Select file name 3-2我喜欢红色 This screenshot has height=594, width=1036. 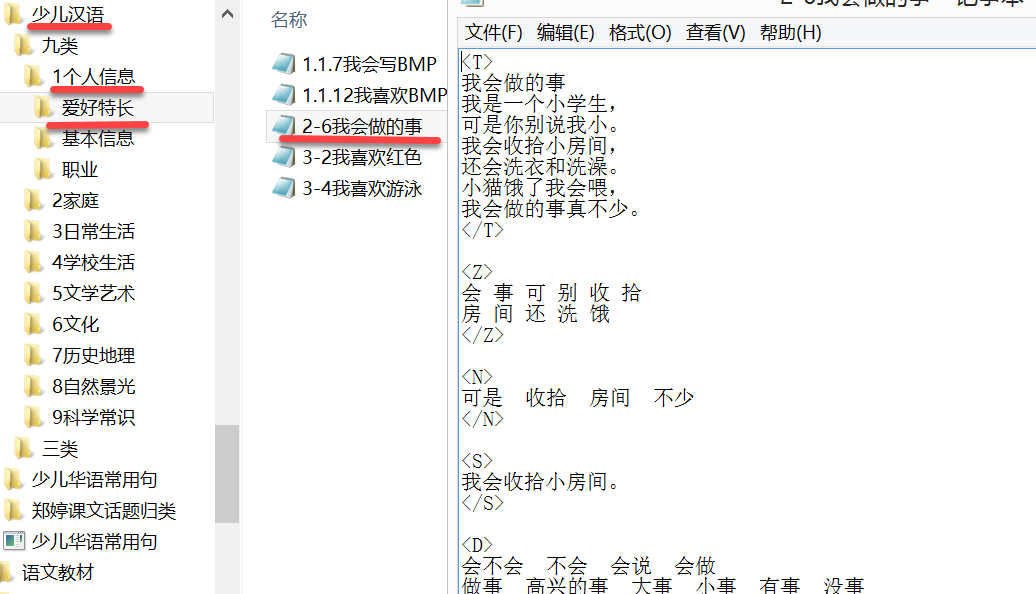(x=362, y=157)
